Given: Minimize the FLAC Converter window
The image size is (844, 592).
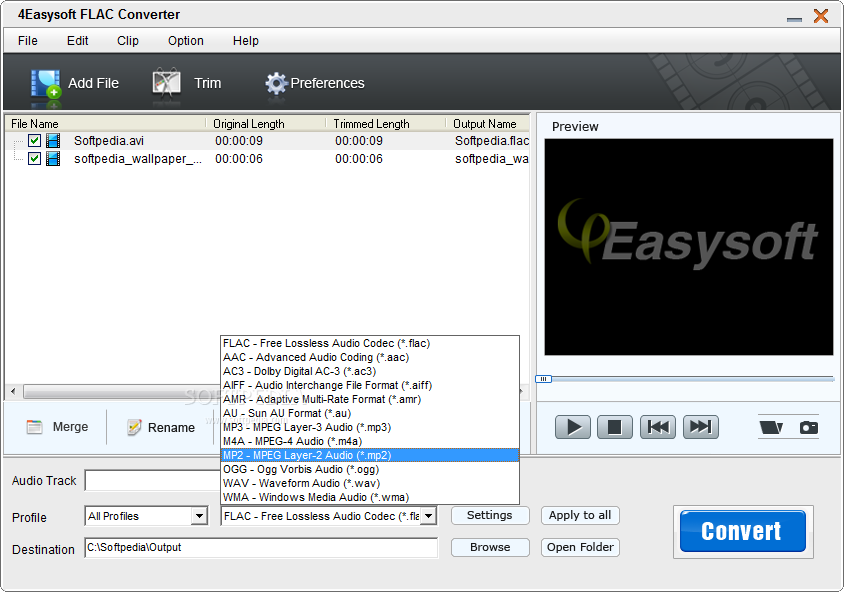Looking at the screenshot, I should click(794, 19).
